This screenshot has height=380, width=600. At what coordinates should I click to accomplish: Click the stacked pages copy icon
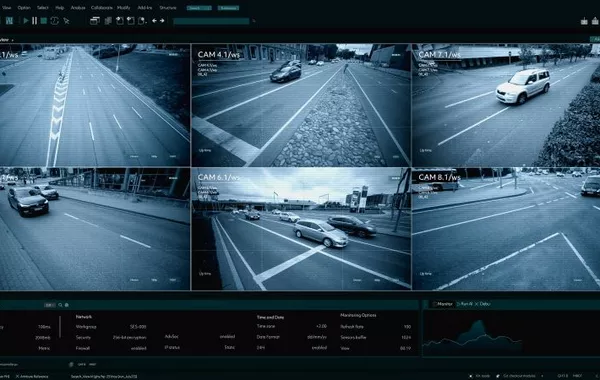(x=108, y=21)
